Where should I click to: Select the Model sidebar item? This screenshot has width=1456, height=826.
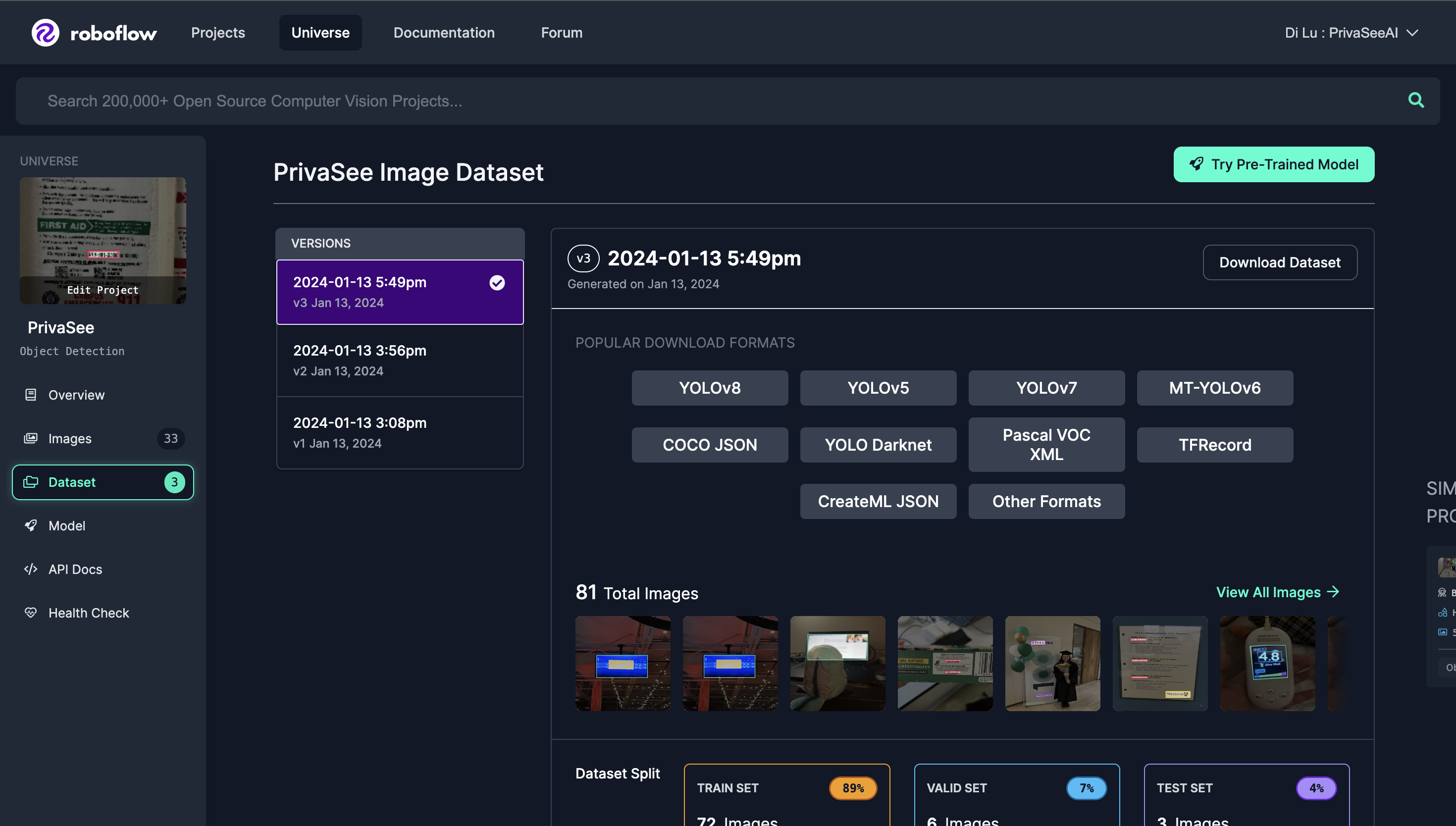(x=103, y=525)
